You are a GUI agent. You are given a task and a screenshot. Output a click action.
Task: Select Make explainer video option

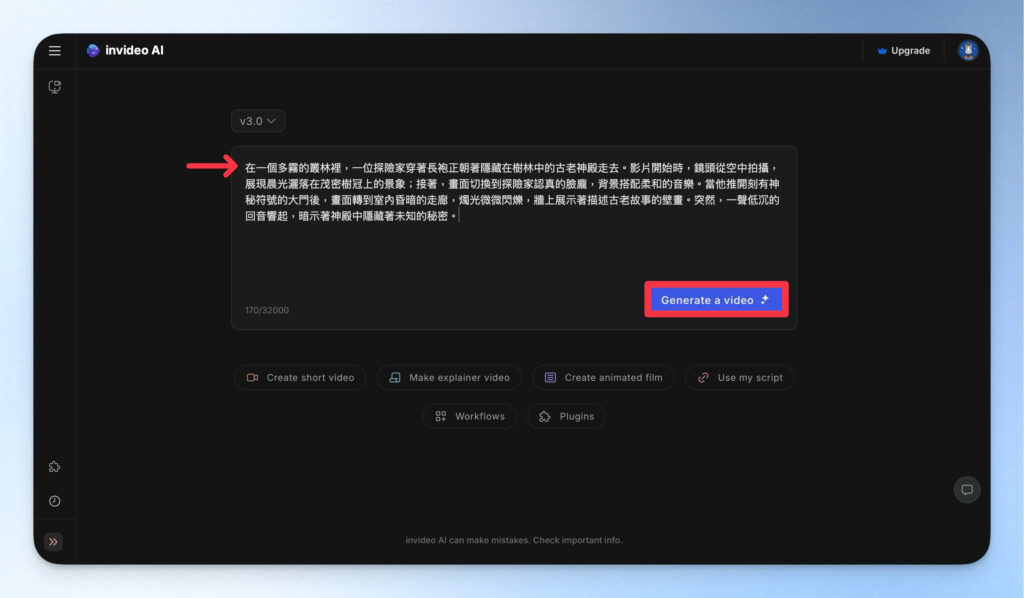coord(449,378)
